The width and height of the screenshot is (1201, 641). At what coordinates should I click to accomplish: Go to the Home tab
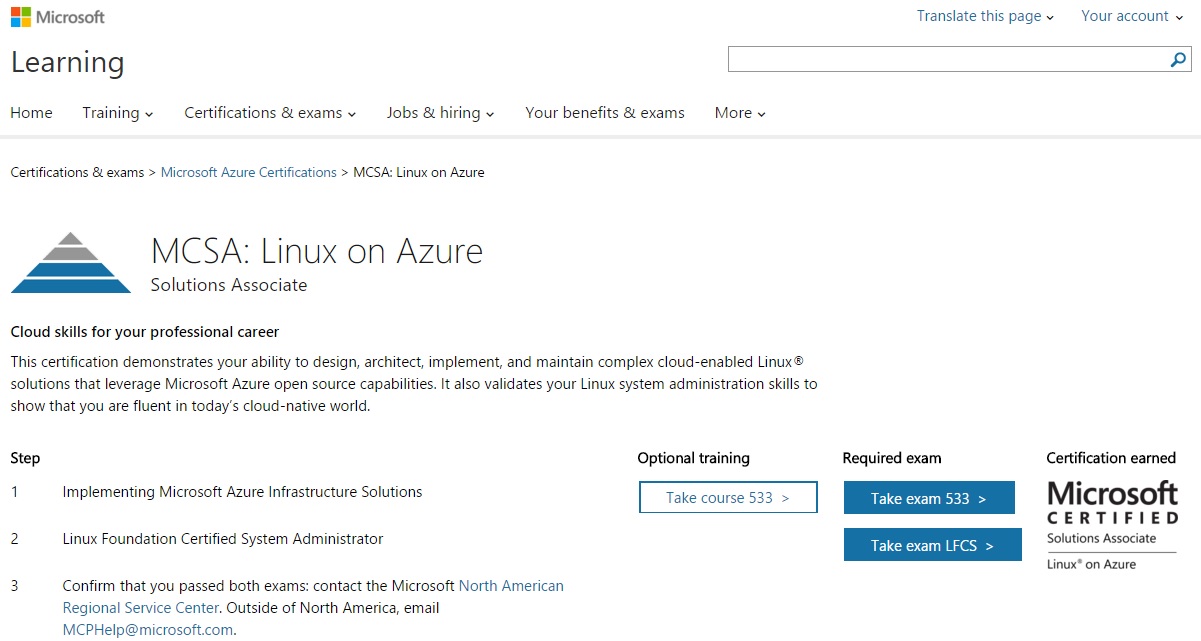click(x=31, y=113)
